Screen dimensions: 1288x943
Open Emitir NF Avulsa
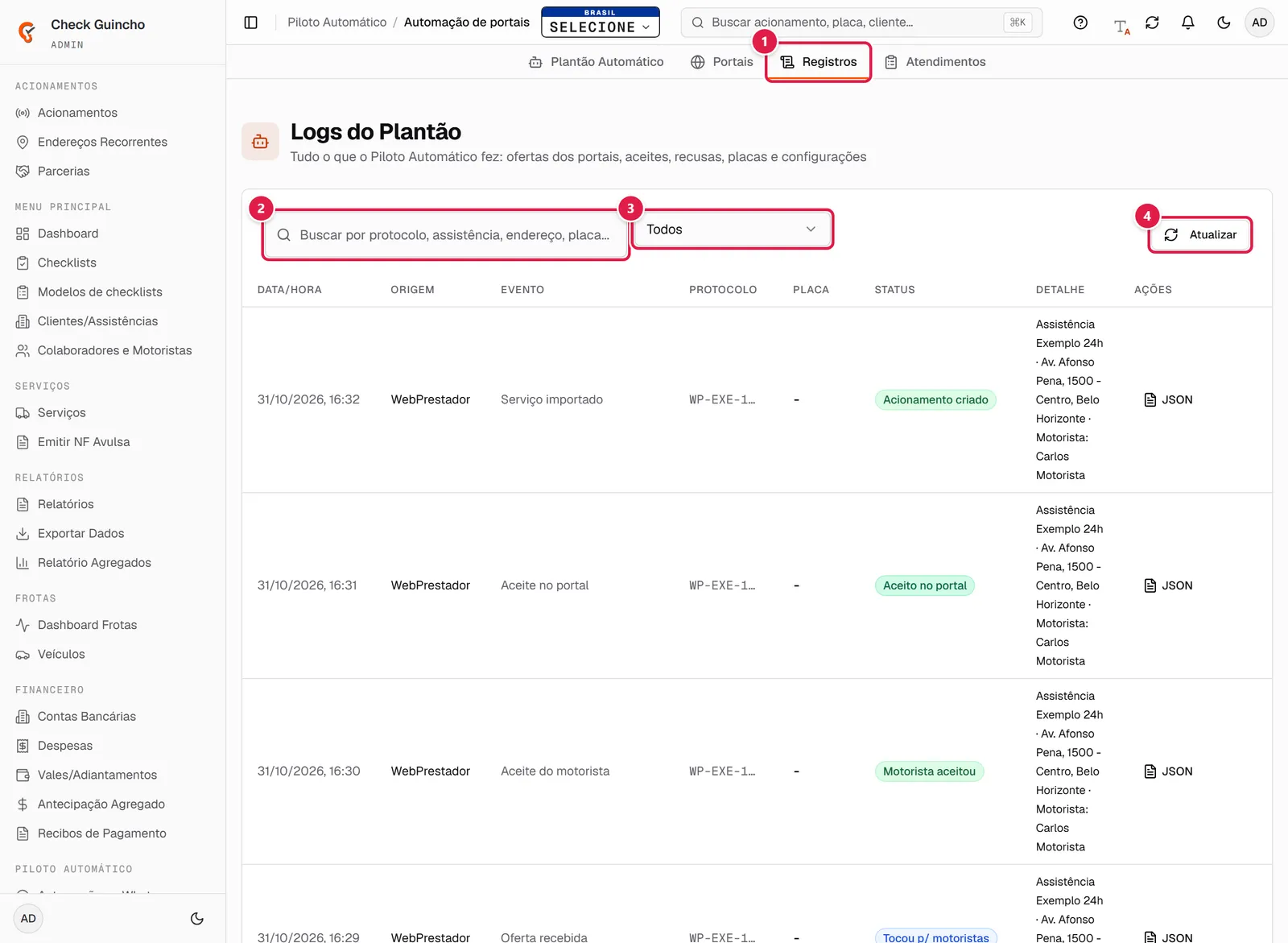point(113,442)
